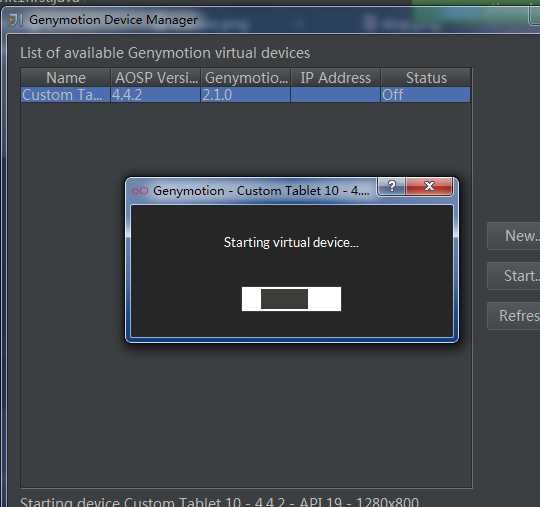This screenshot has width=540, height=507.
Task: Select the Custom Tablet device row
Action: click(246, 95)
